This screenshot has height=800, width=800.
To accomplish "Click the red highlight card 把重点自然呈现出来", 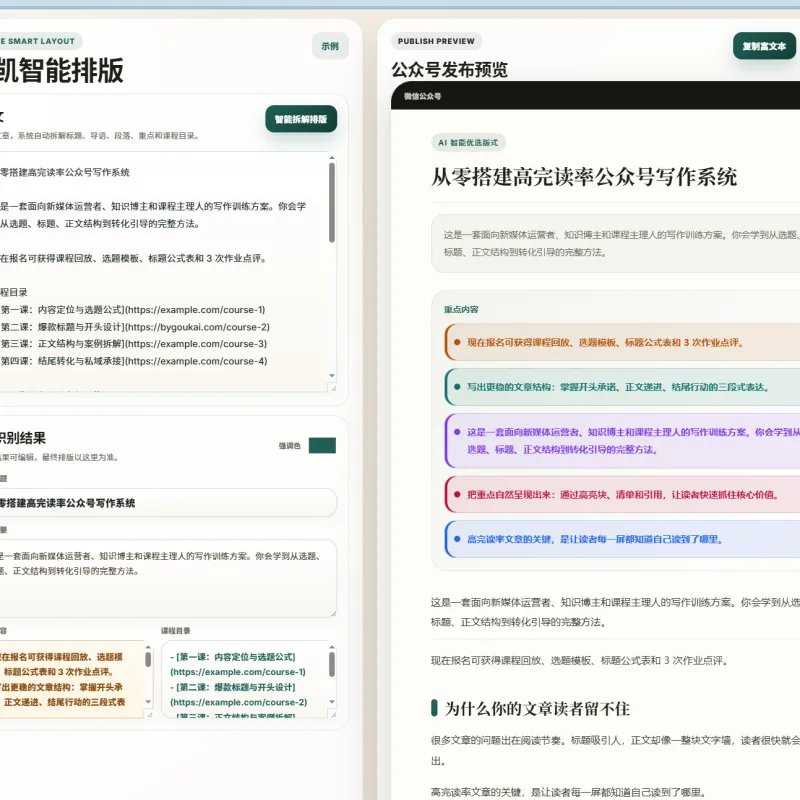I will pos(622,494).
